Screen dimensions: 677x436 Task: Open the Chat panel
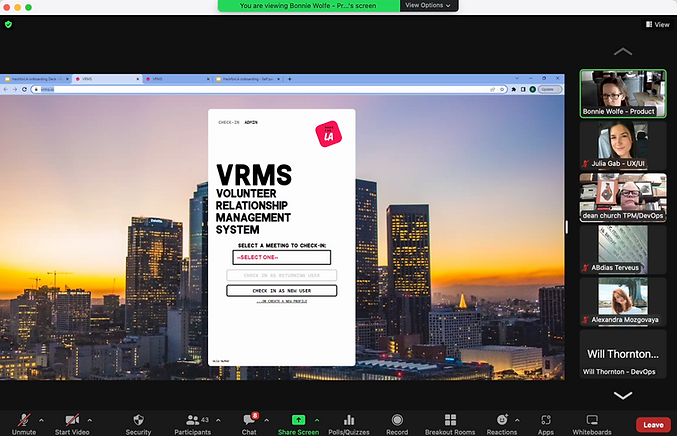point(249,424)
